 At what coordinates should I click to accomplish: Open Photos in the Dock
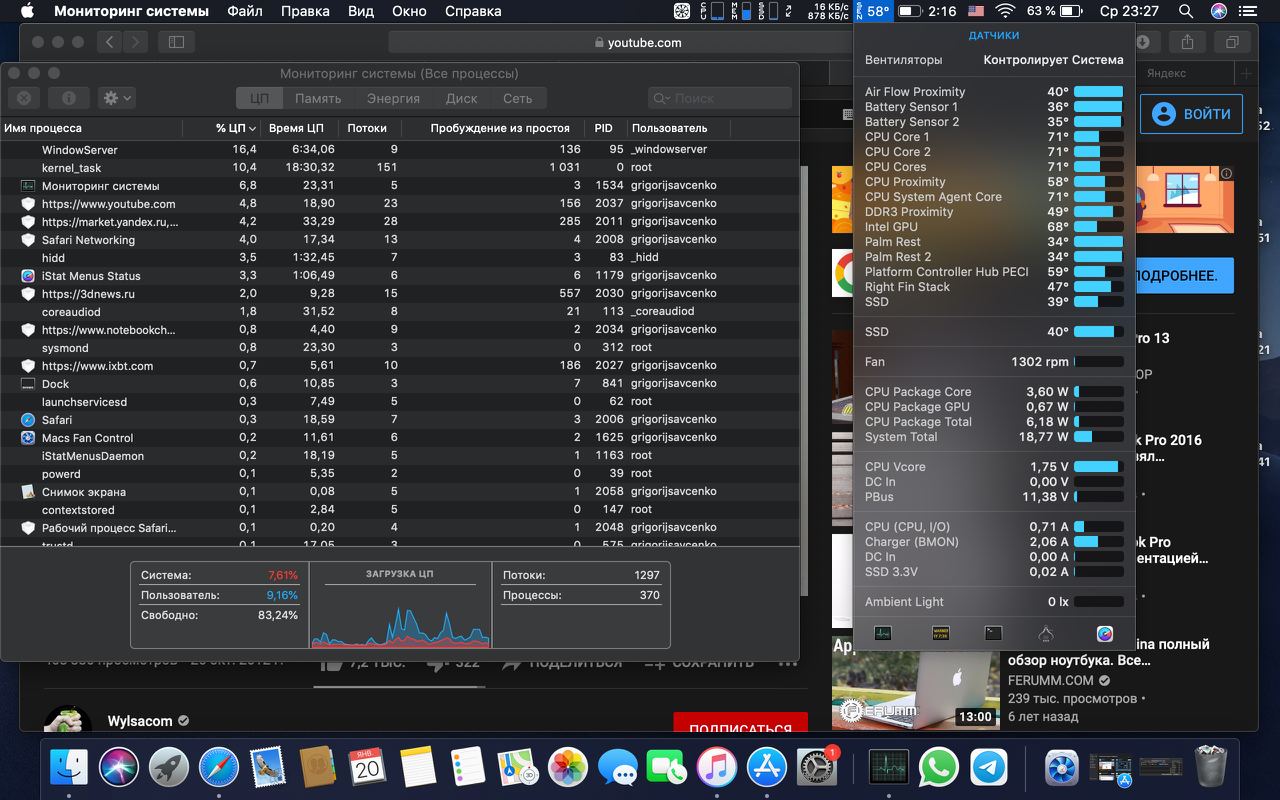click(x=568, y=767)
